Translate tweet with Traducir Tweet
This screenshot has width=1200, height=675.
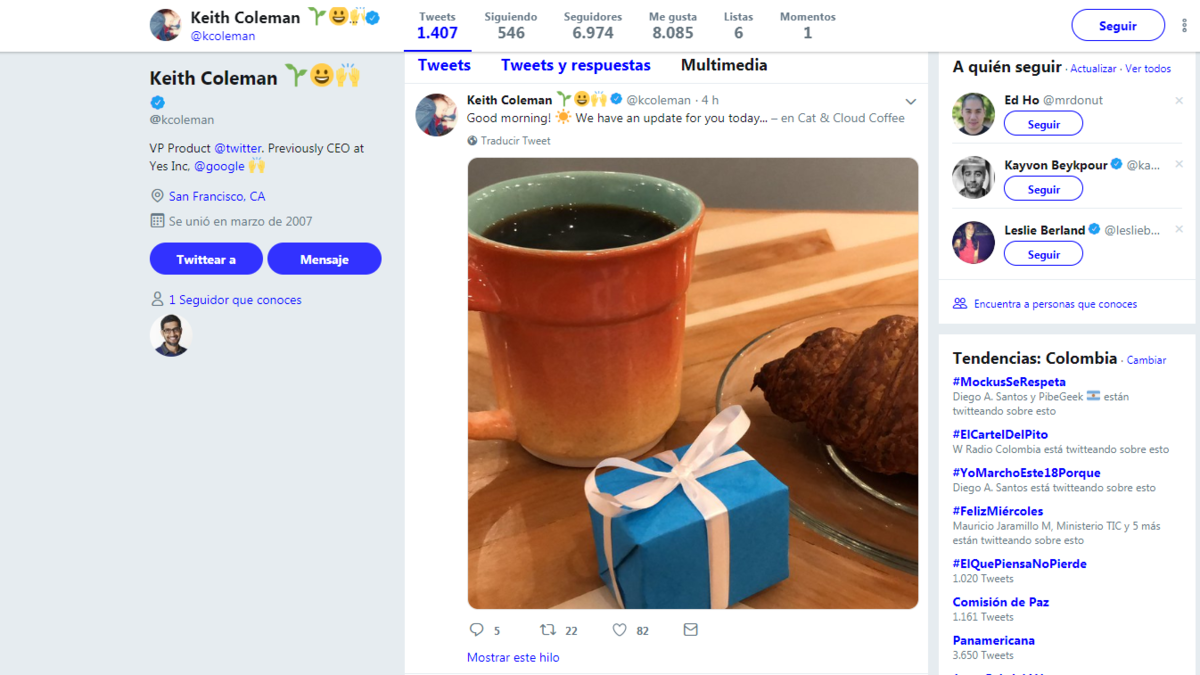click(515, 141)
